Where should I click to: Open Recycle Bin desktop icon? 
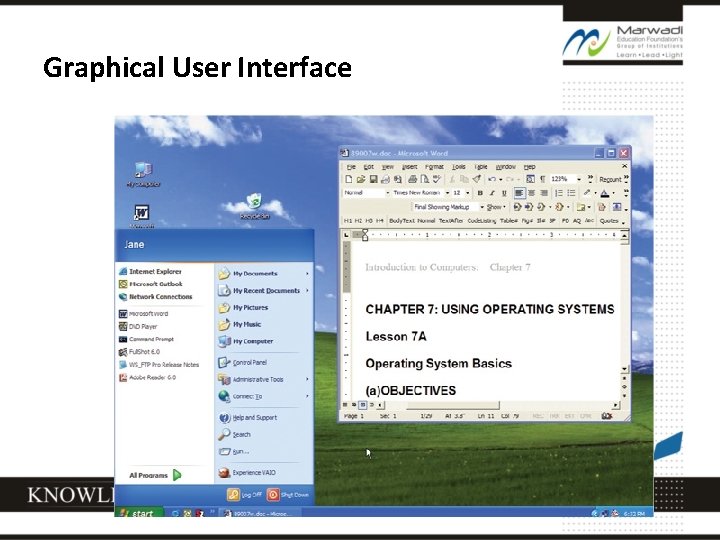click(254, 207)
